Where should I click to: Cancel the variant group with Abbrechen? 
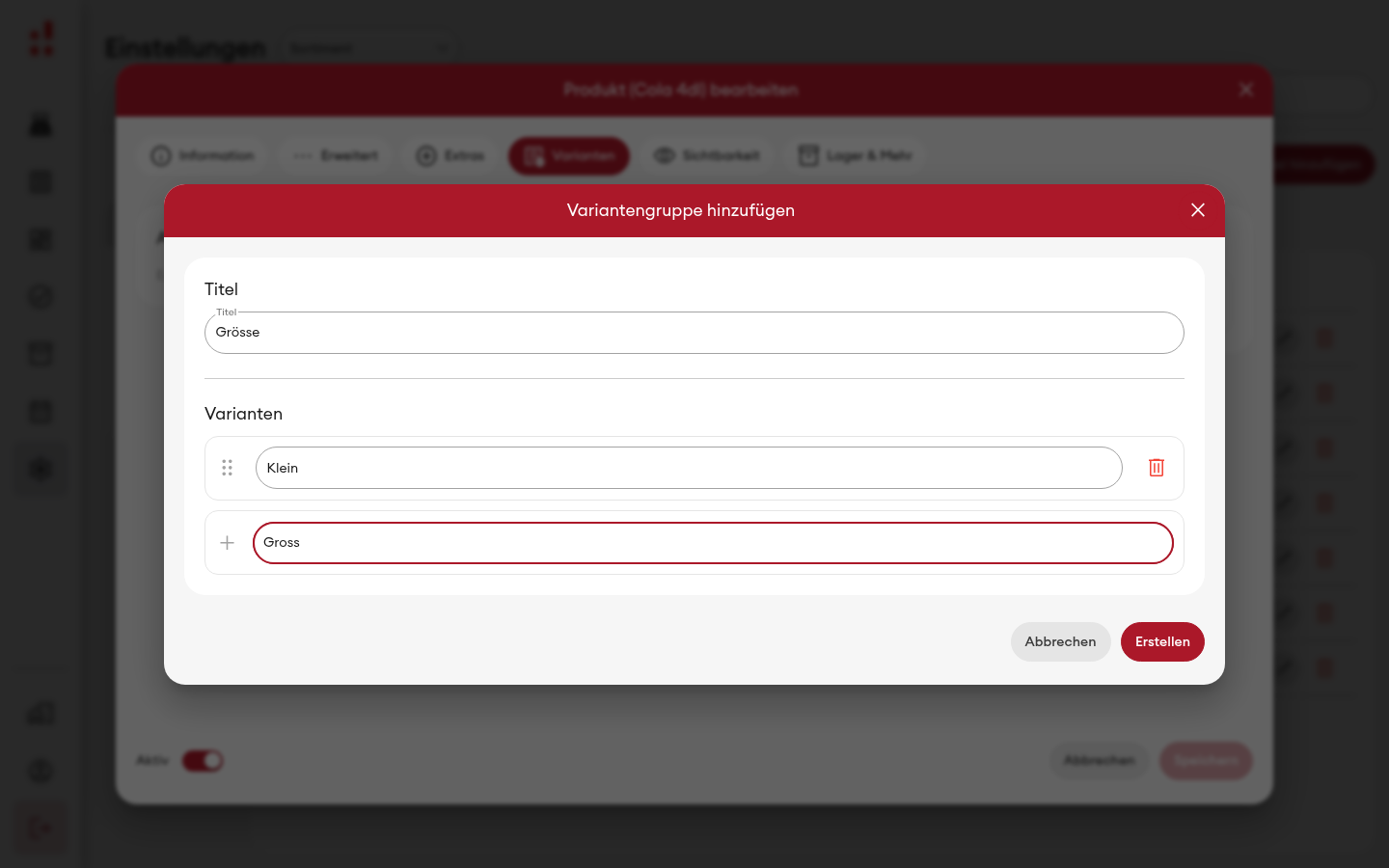coord(1060,641)
